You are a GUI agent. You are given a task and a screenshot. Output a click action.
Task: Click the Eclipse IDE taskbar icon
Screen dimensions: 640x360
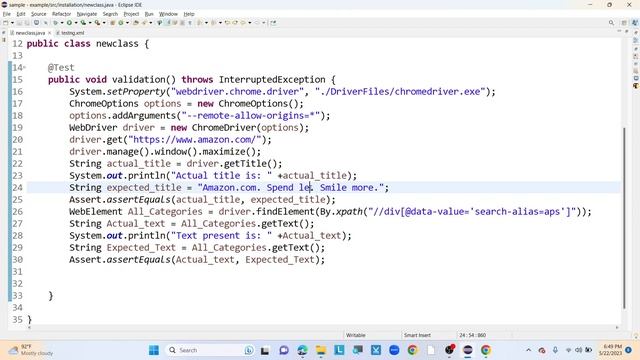point(468,350)
